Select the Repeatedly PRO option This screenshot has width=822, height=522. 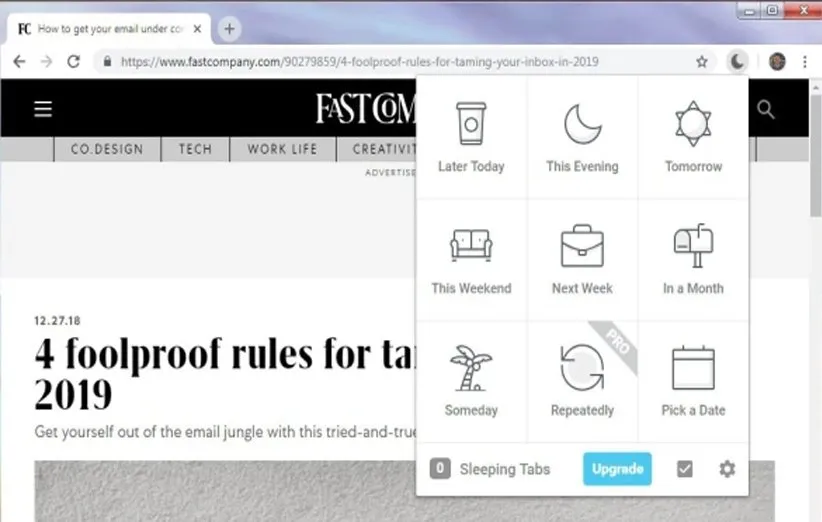[x=582, y=381]
